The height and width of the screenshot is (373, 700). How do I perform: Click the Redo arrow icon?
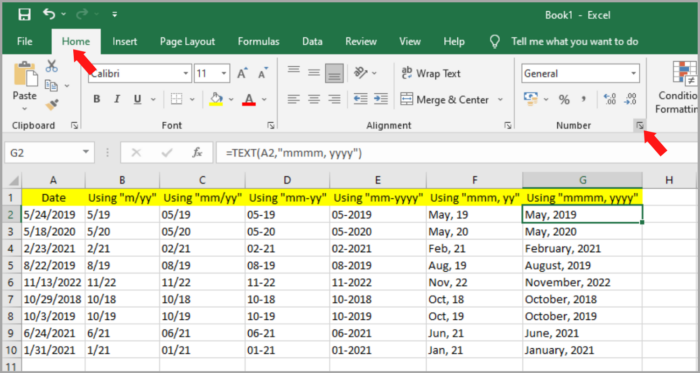(x=82, y=14)
